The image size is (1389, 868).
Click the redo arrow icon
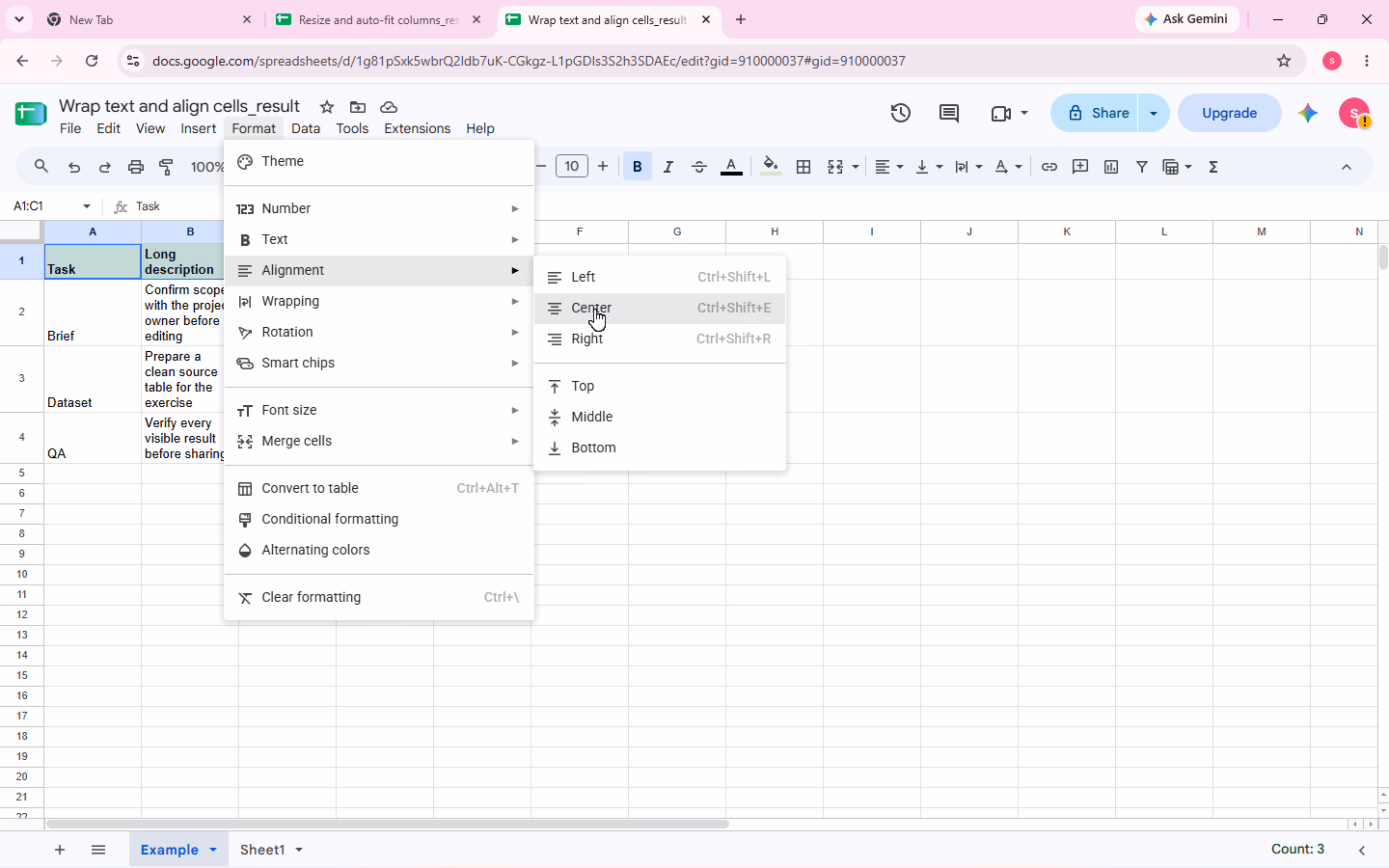[x=105, y=167]
